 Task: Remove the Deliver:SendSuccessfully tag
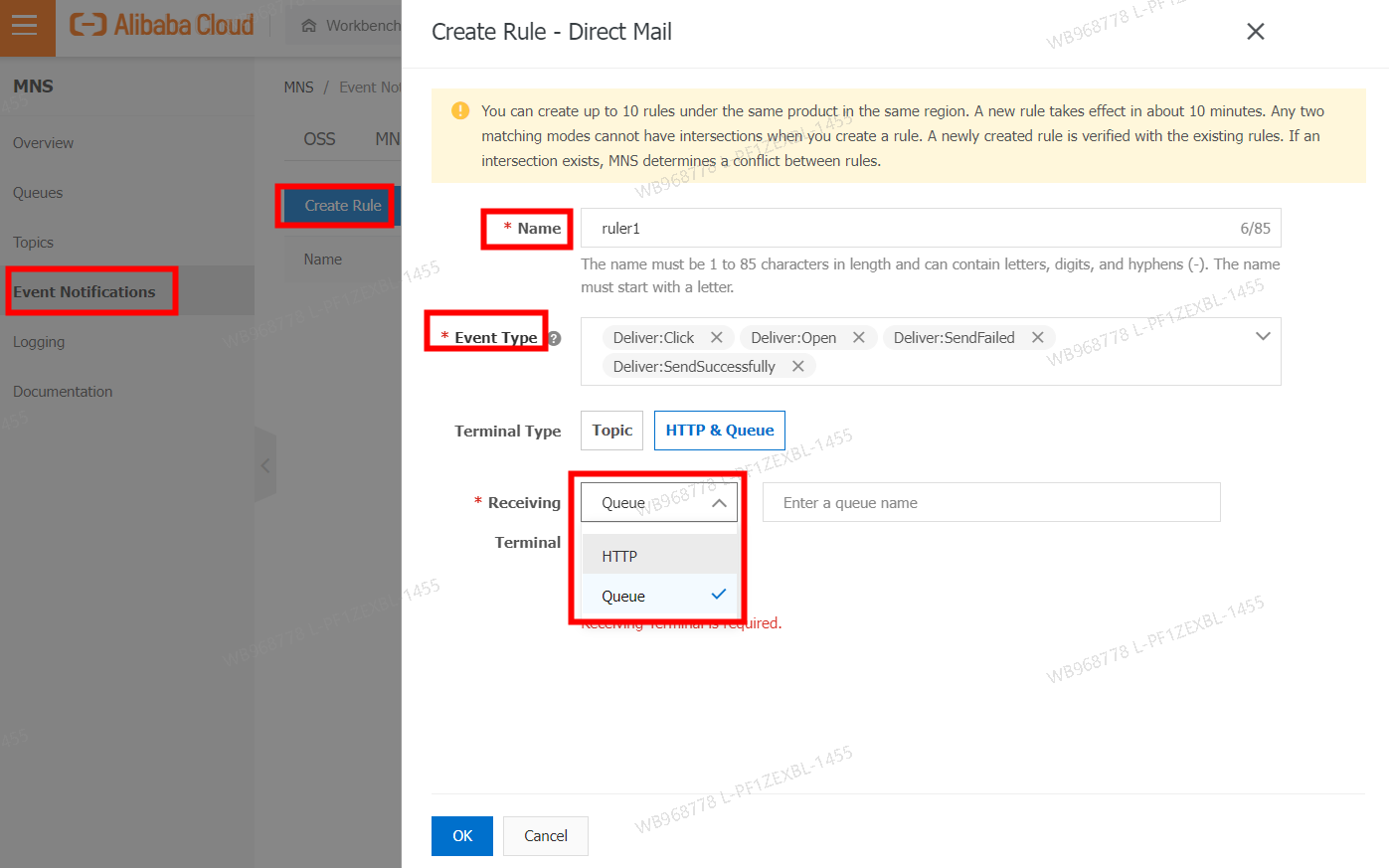tap(798, 367)
